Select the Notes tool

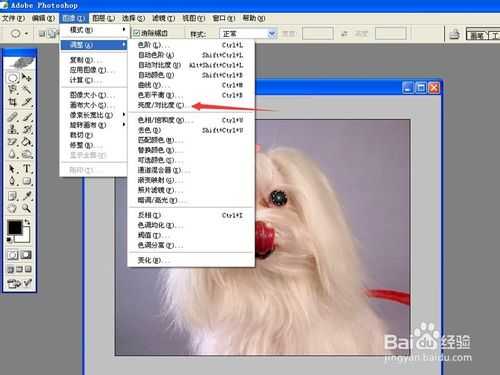click(x=13, y=196)
